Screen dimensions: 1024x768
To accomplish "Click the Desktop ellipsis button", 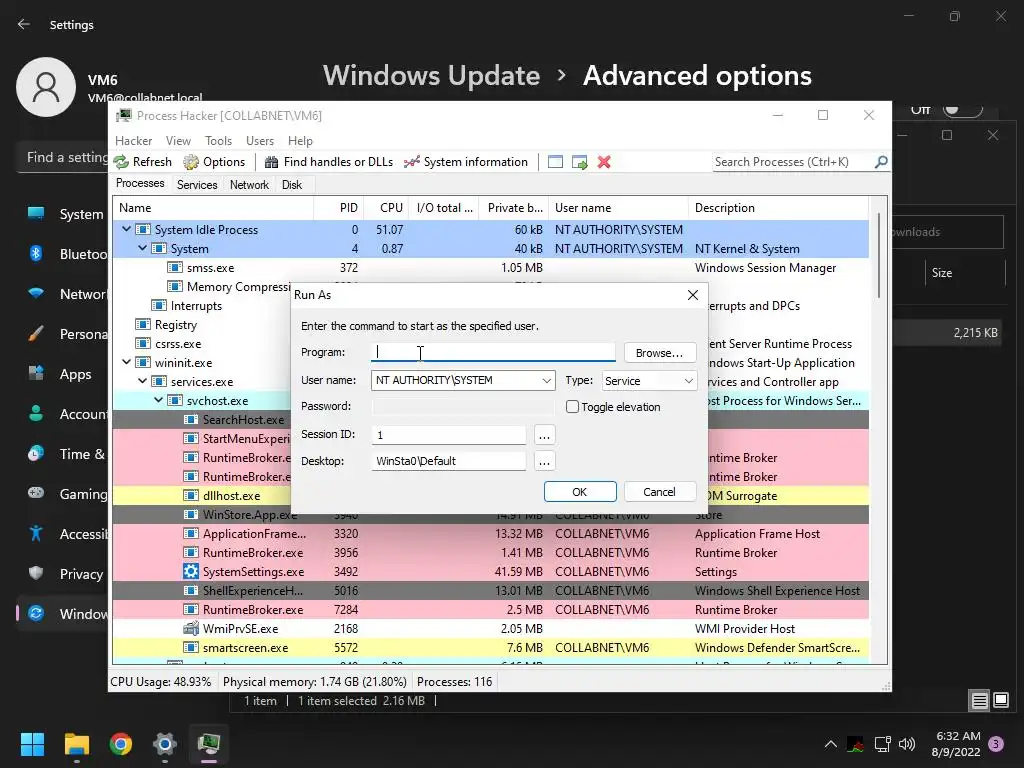I will point(544,461).
